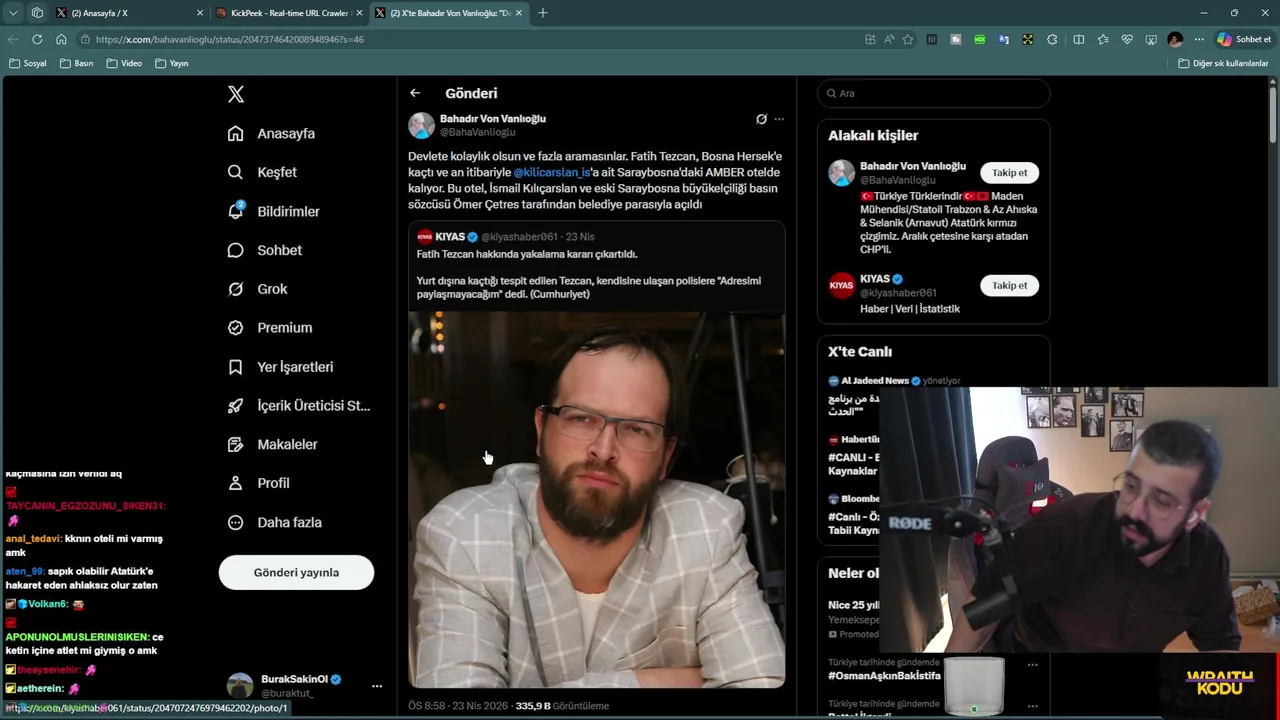Screen dimensions: 1280x720
Task: Open Yayın bookmarks folder
Action: click(x=172, y=63)
